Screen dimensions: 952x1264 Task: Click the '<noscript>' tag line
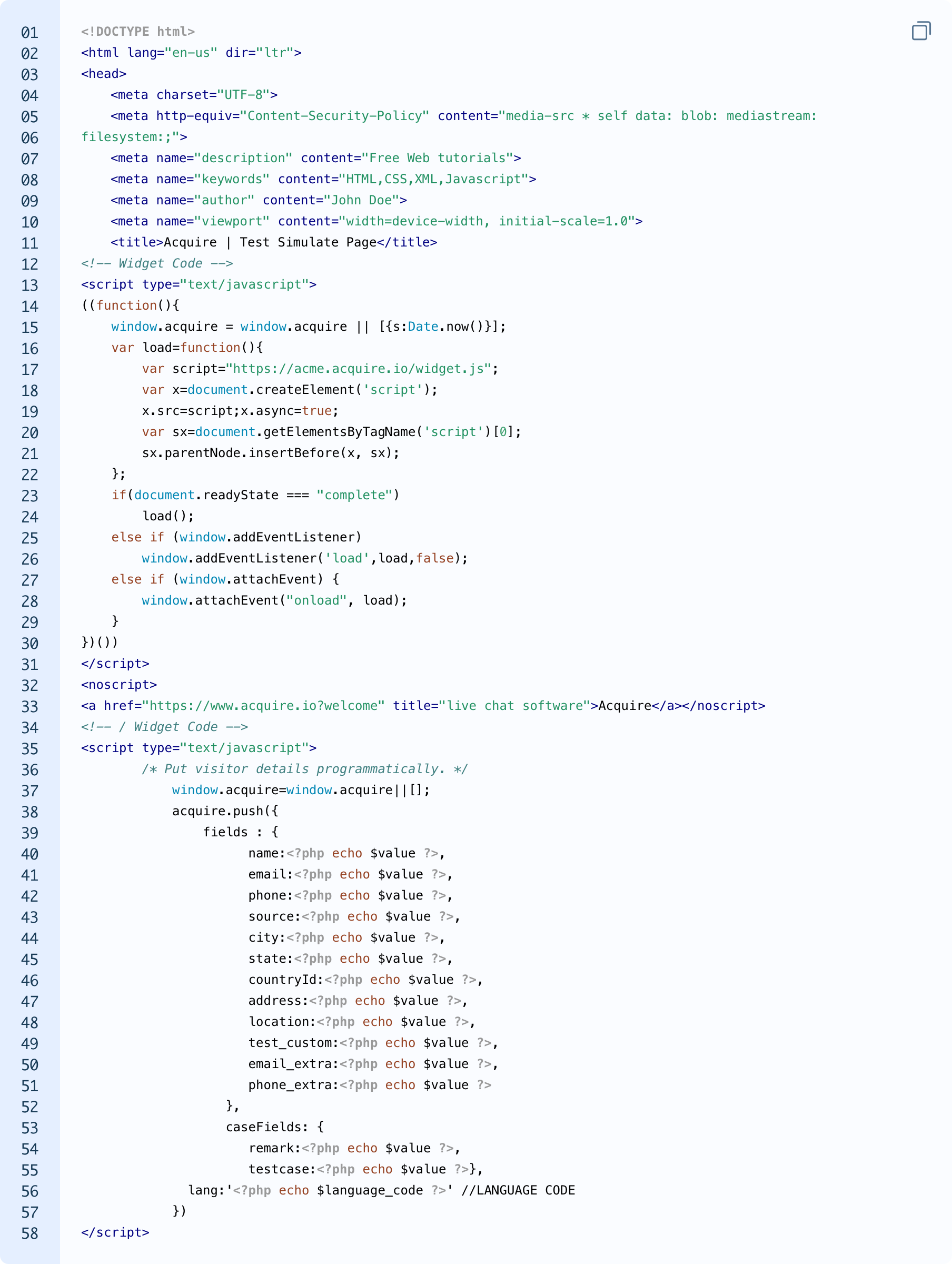(119, 685)
